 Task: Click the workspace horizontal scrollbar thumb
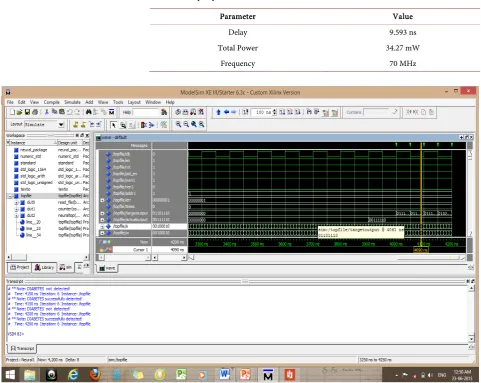[x=19, y=257]
